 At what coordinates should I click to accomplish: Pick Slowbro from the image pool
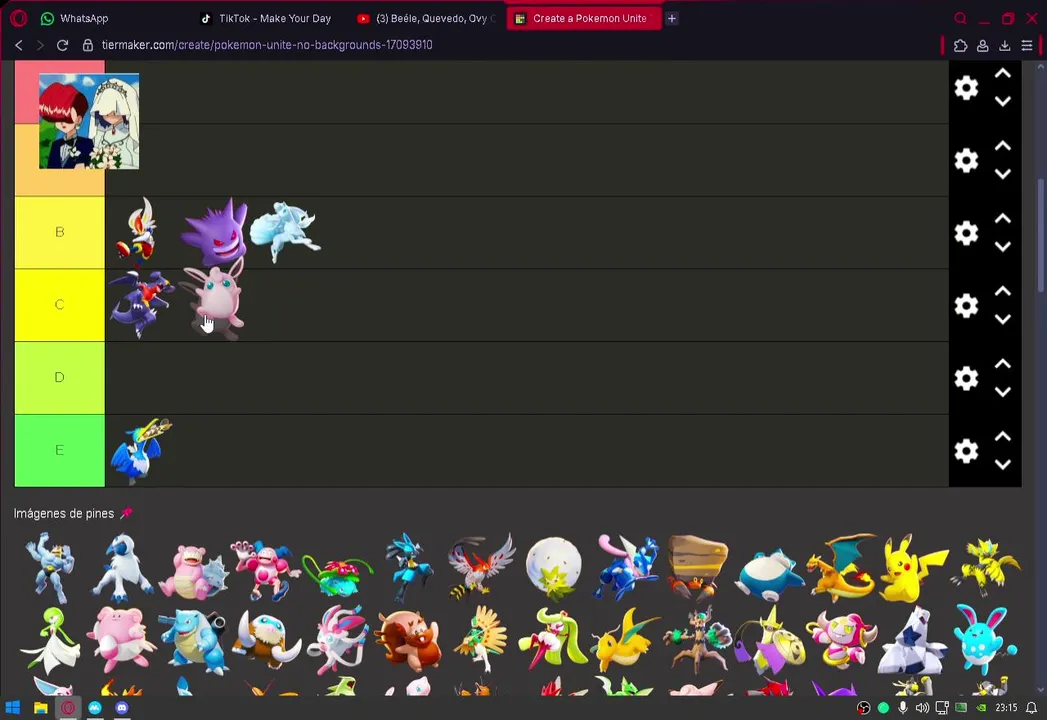click(x=194, y=572)
